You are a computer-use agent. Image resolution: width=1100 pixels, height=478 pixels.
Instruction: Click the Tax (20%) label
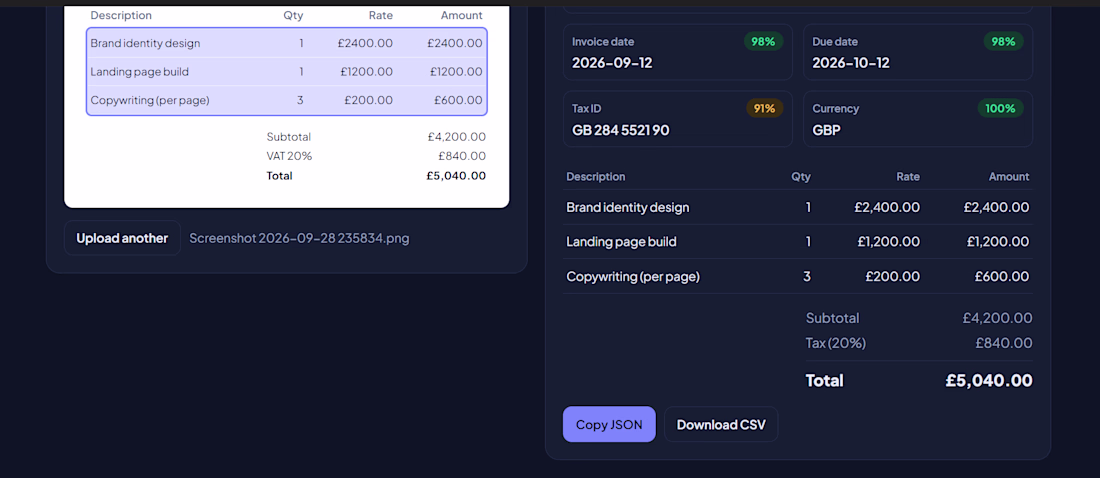[x=836, y=343]
